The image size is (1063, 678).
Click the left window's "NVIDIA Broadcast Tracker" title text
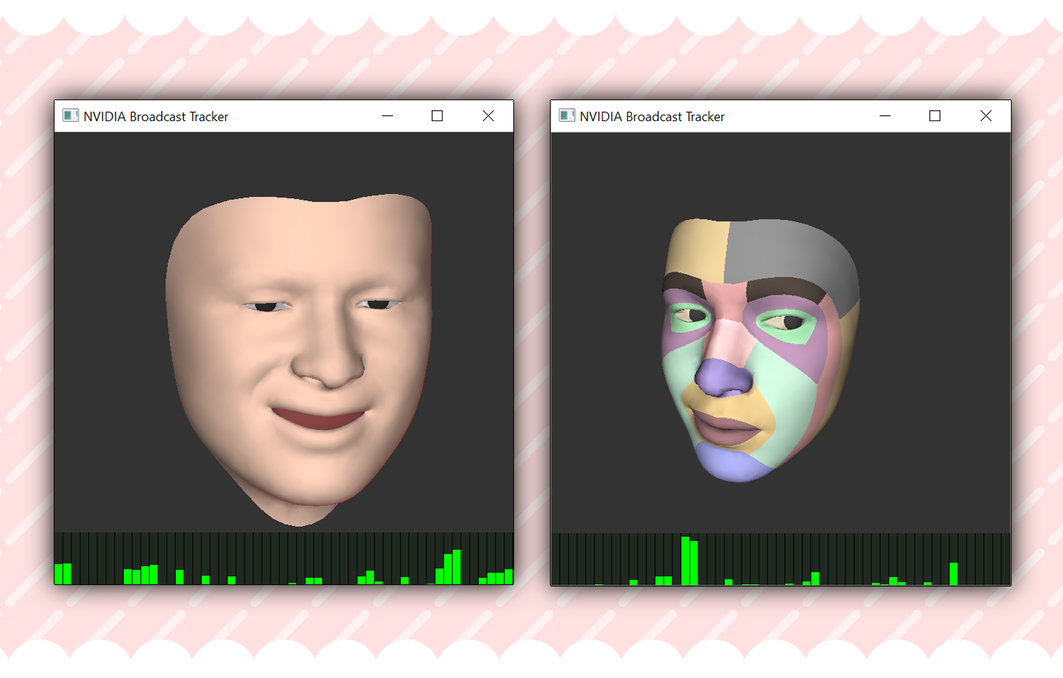[156, 117]
